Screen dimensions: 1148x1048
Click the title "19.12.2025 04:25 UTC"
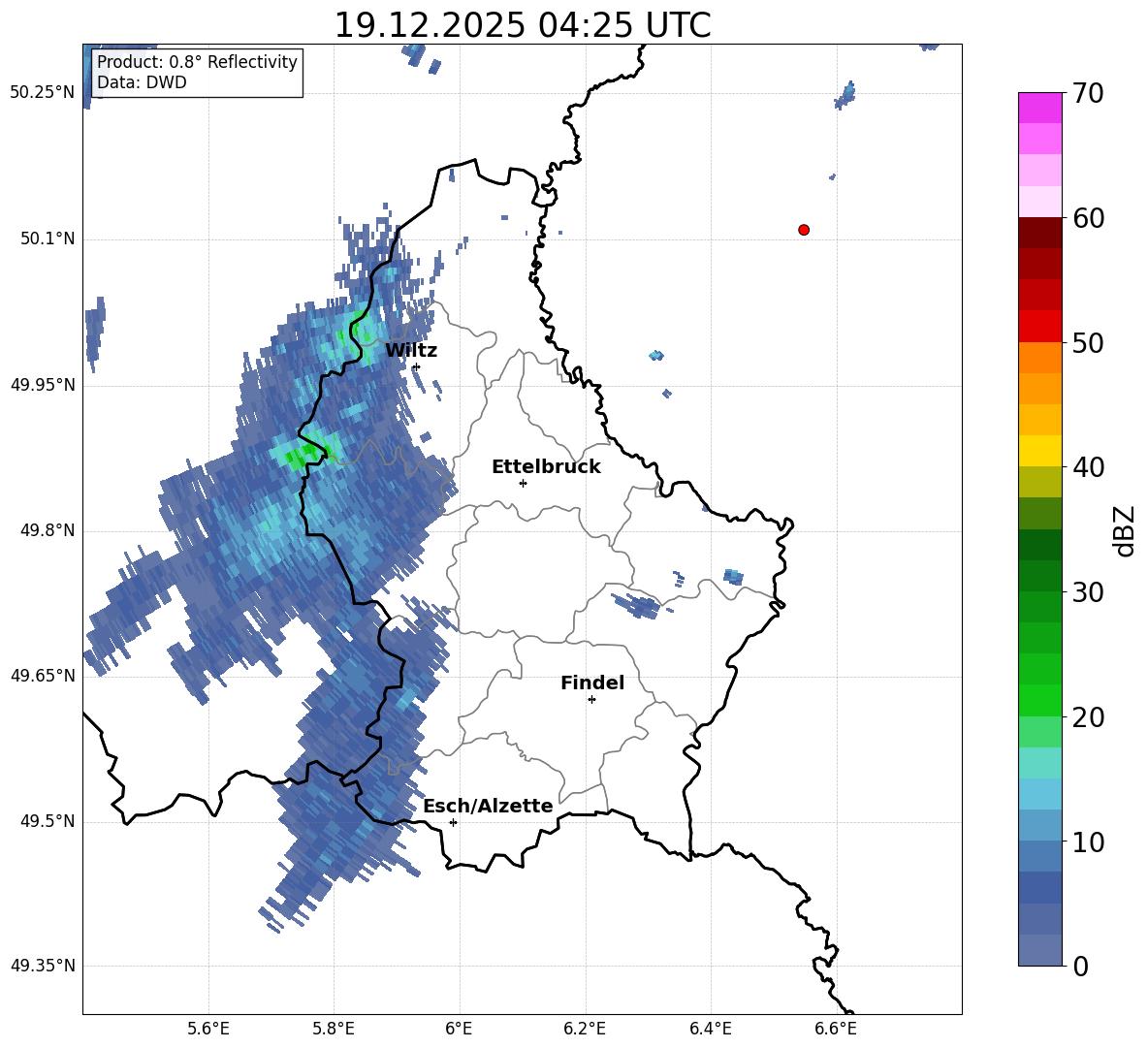[x=522, y=25]
